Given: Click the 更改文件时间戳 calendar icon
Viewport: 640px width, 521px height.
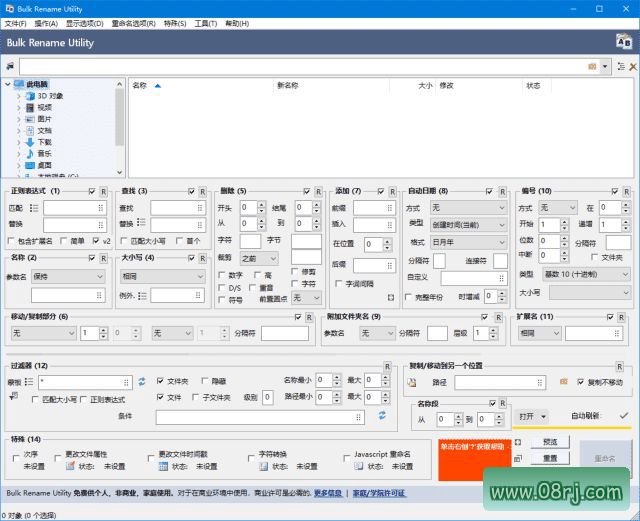Looking at the screenshot, I should point(163,466).
